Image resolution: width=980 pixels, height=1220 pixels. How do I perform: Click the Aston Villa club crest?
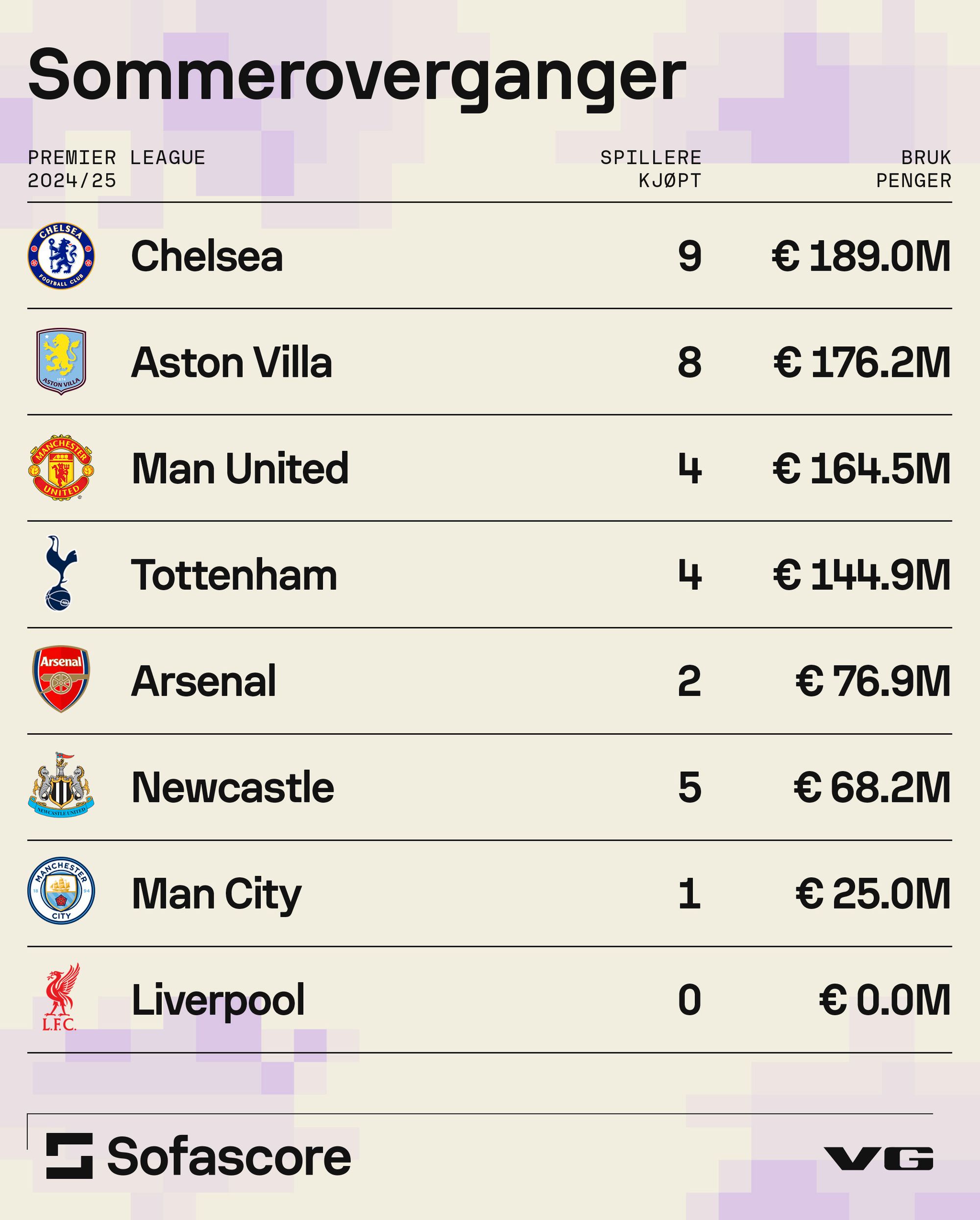pos(61,362)
